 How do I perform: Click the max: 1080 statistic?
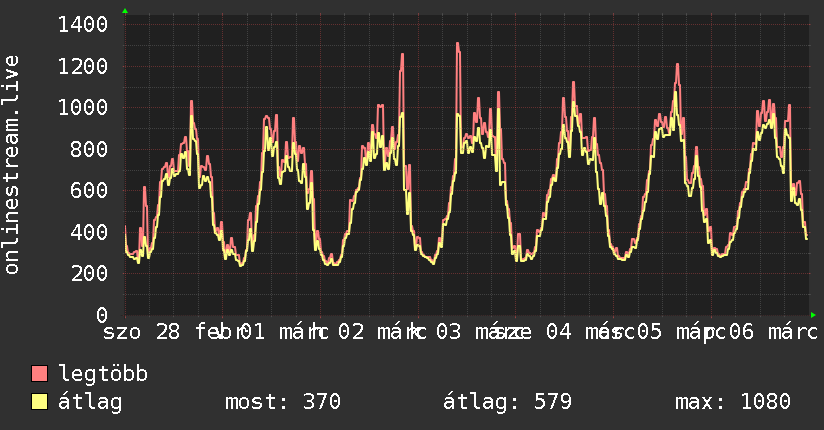pos(733,402)
